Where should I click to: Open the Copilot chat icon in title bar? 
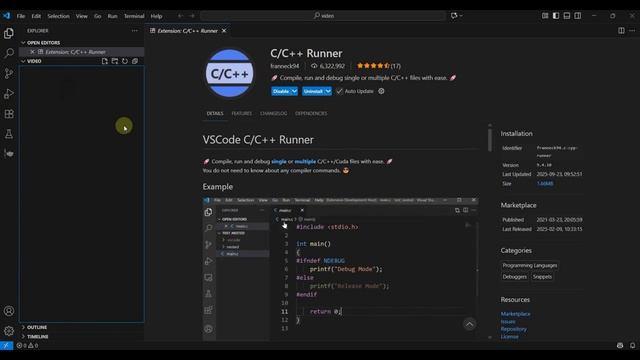pos(454,16)
